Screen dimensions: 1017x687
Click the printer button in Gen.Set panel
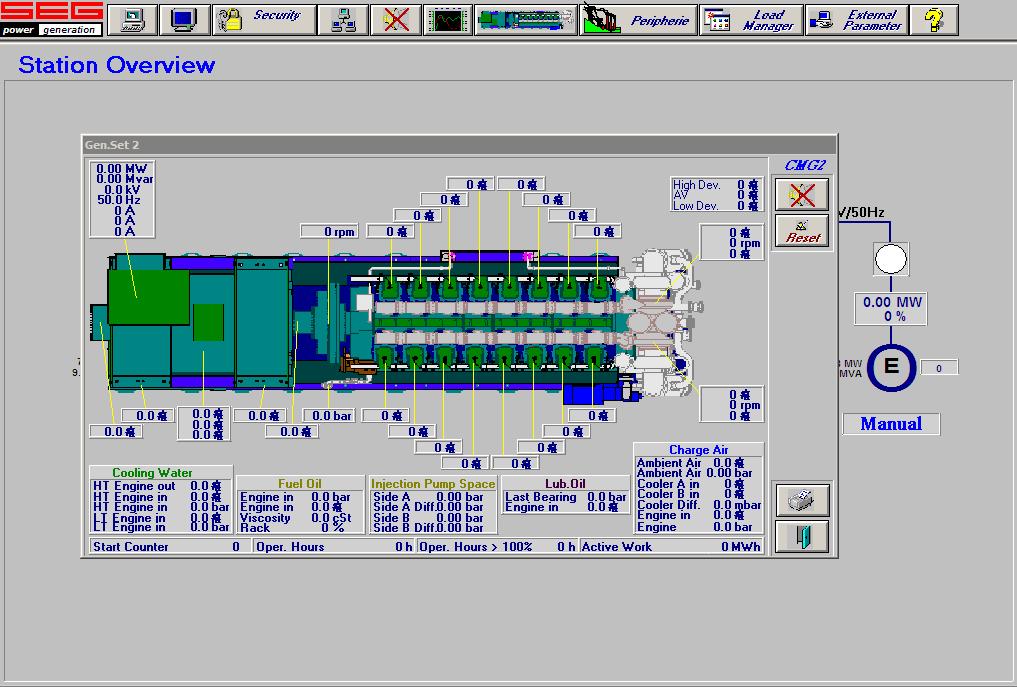point(802,500)
